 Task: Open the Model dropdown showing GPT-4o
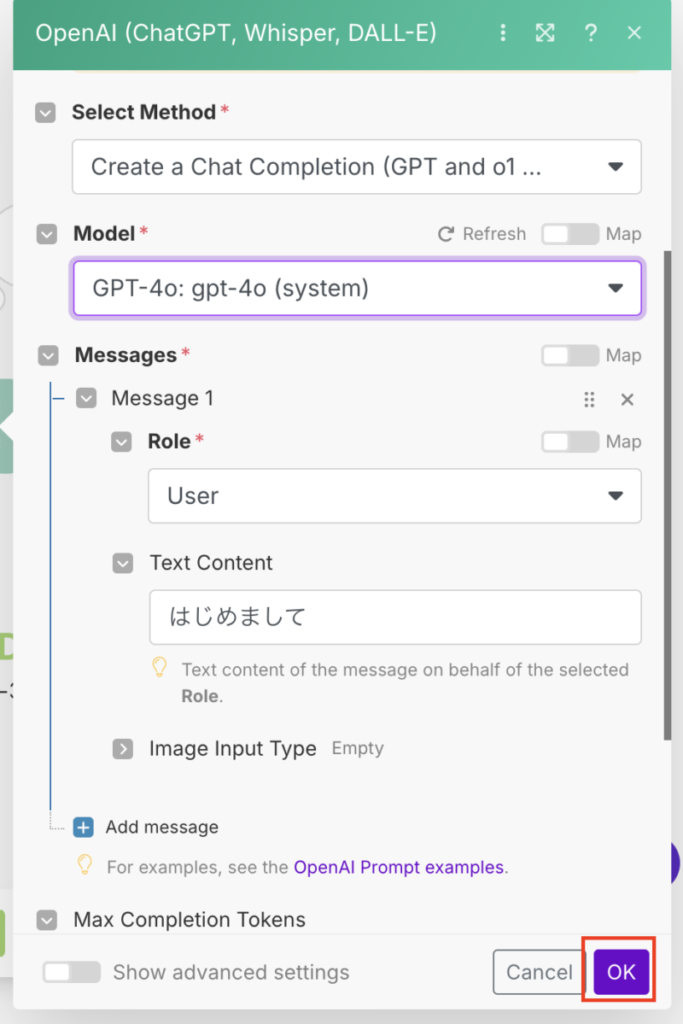(357, 288)
